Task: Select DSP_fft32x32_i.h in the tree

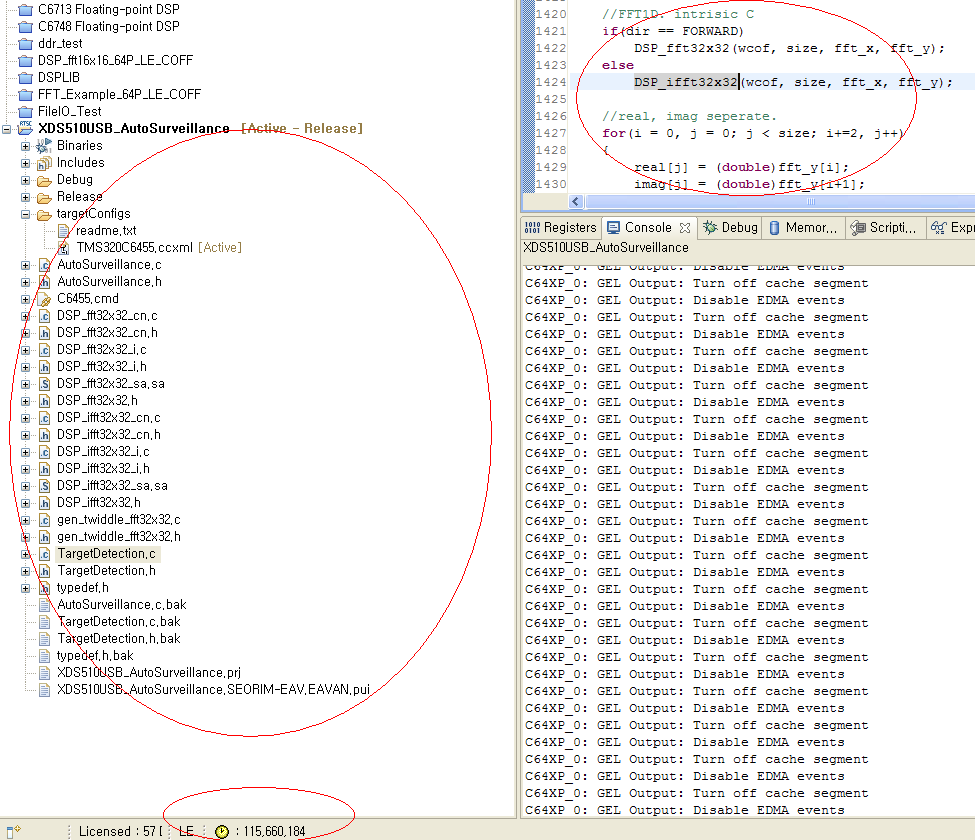Action: pos(102,367)
